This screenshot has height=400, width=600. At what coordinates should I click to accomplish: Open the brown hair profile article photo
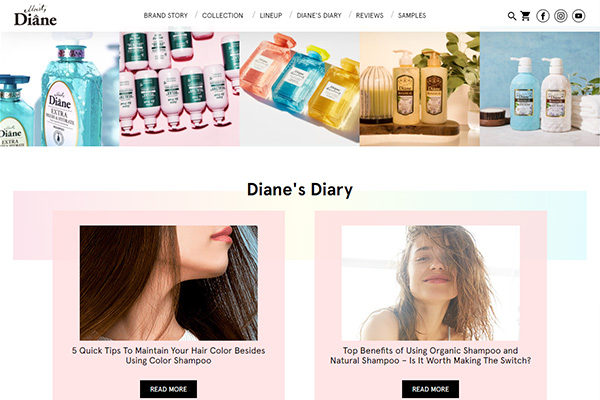tap(169, 283)
